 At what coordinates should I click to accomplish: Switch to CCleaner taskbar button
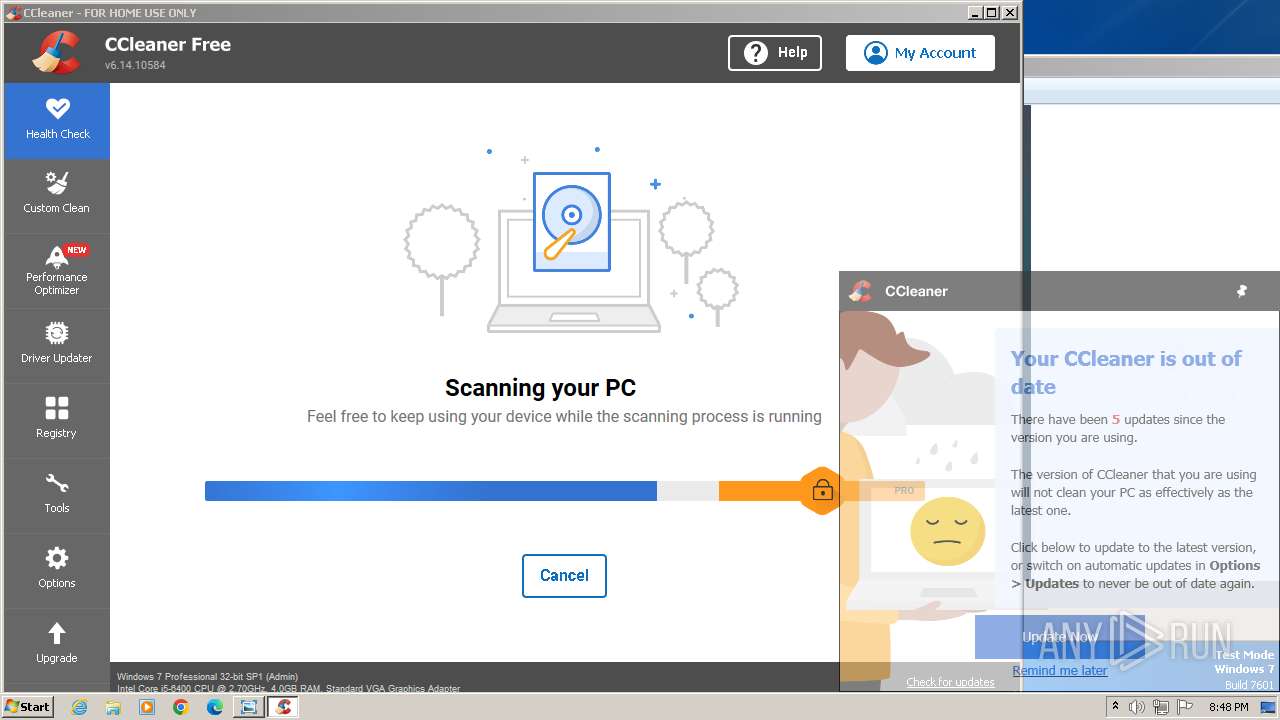(283, 707)
